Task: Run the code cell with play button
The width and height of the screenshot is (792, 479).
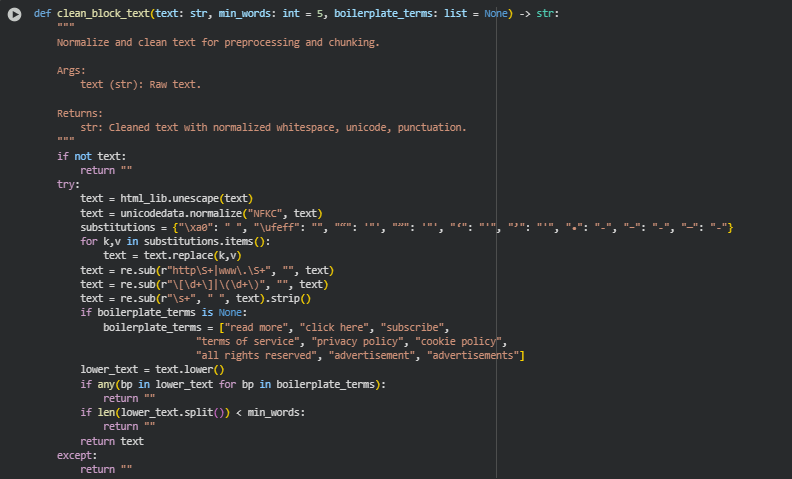Action: tap(14, 15)
